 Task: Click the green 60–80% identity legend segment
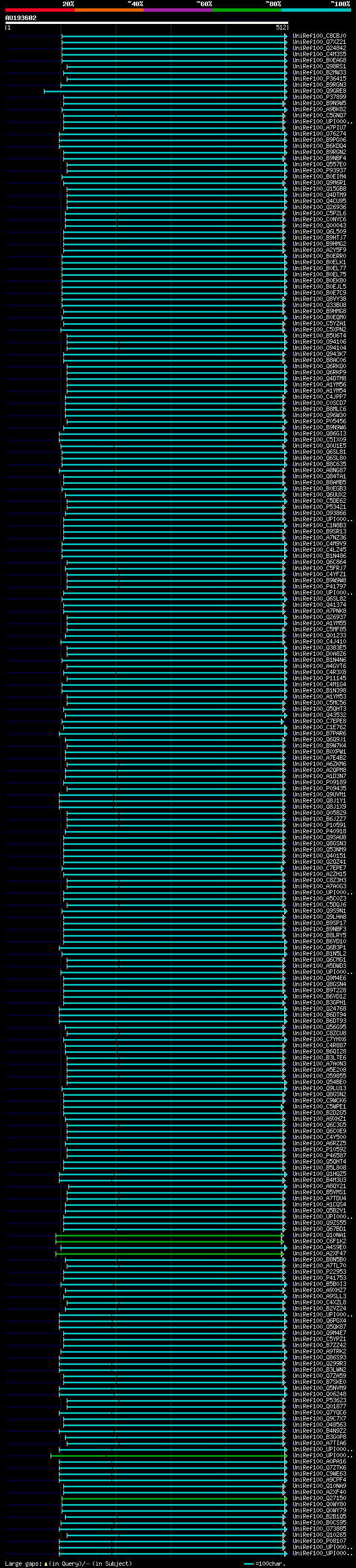point(247,11)
